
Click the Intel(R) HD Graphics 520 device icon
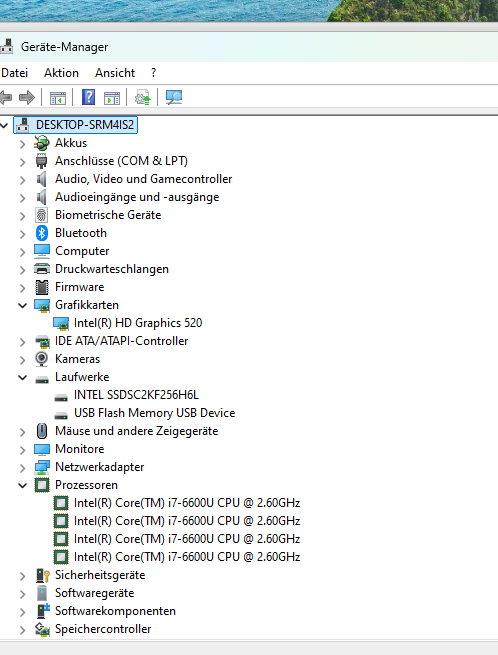(61, 323)
